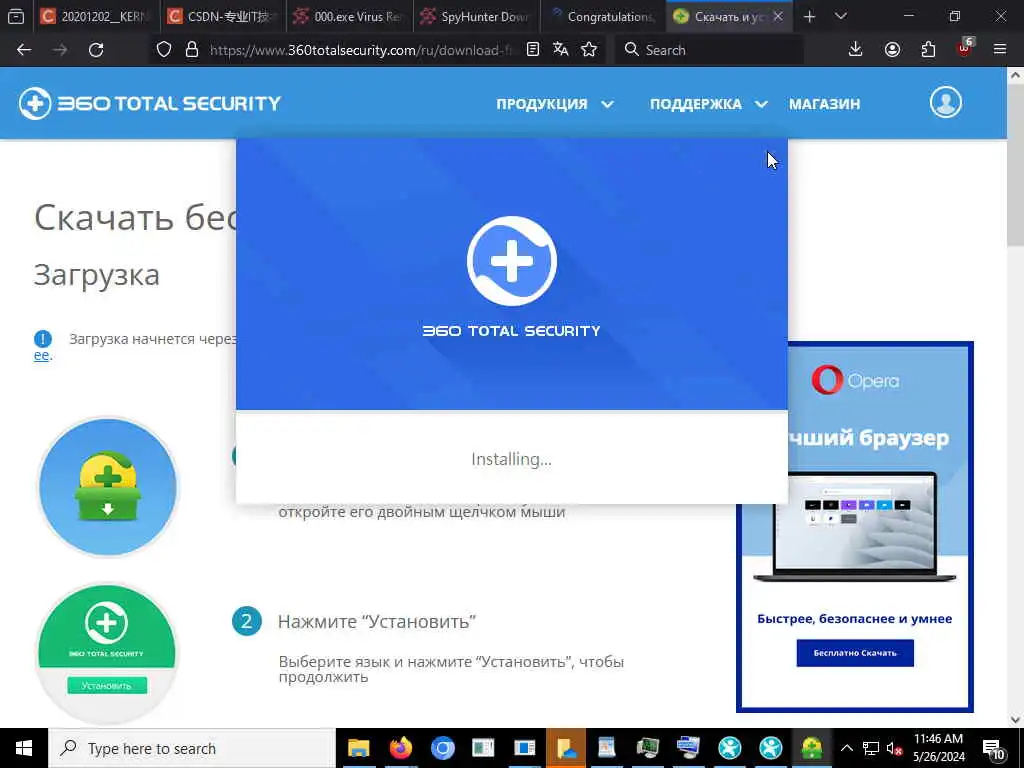Focus the Firefox Search box
Screen dimensions: 1024x768
click(x=709, y=50)
